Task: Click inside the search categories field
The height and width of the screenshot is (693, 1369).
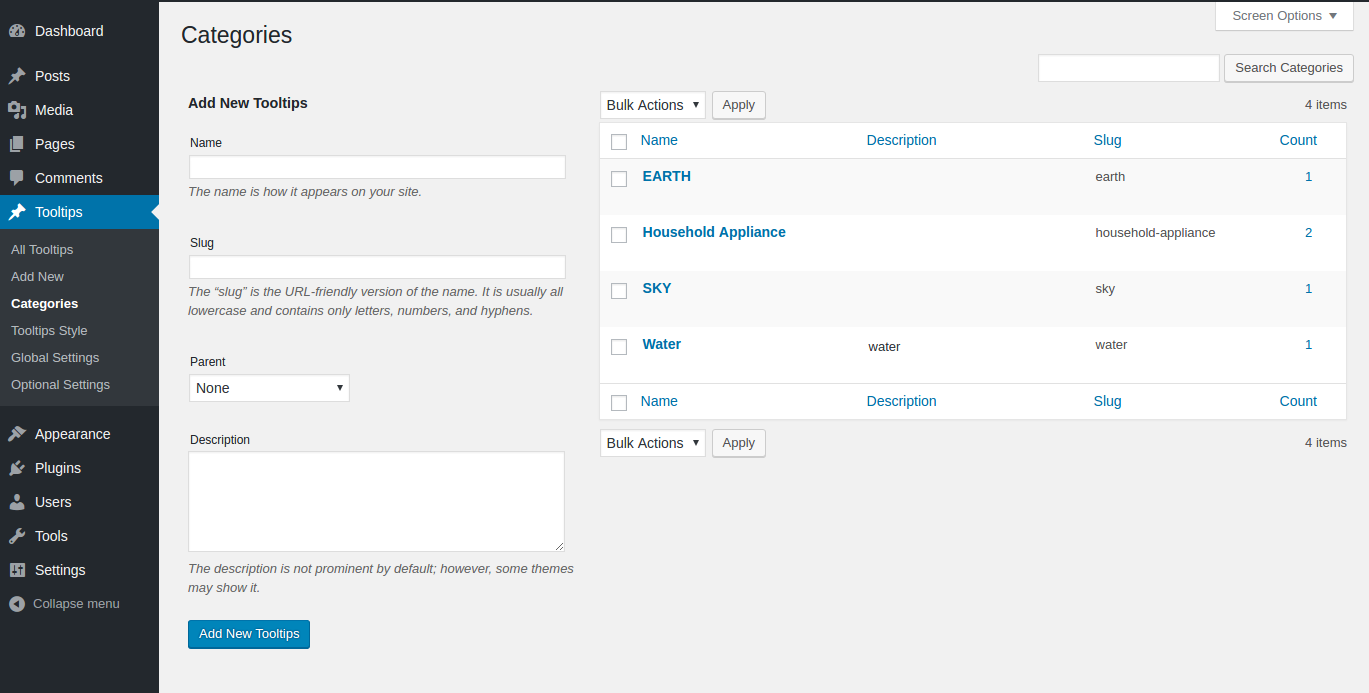Action: tap(1128, 67)
